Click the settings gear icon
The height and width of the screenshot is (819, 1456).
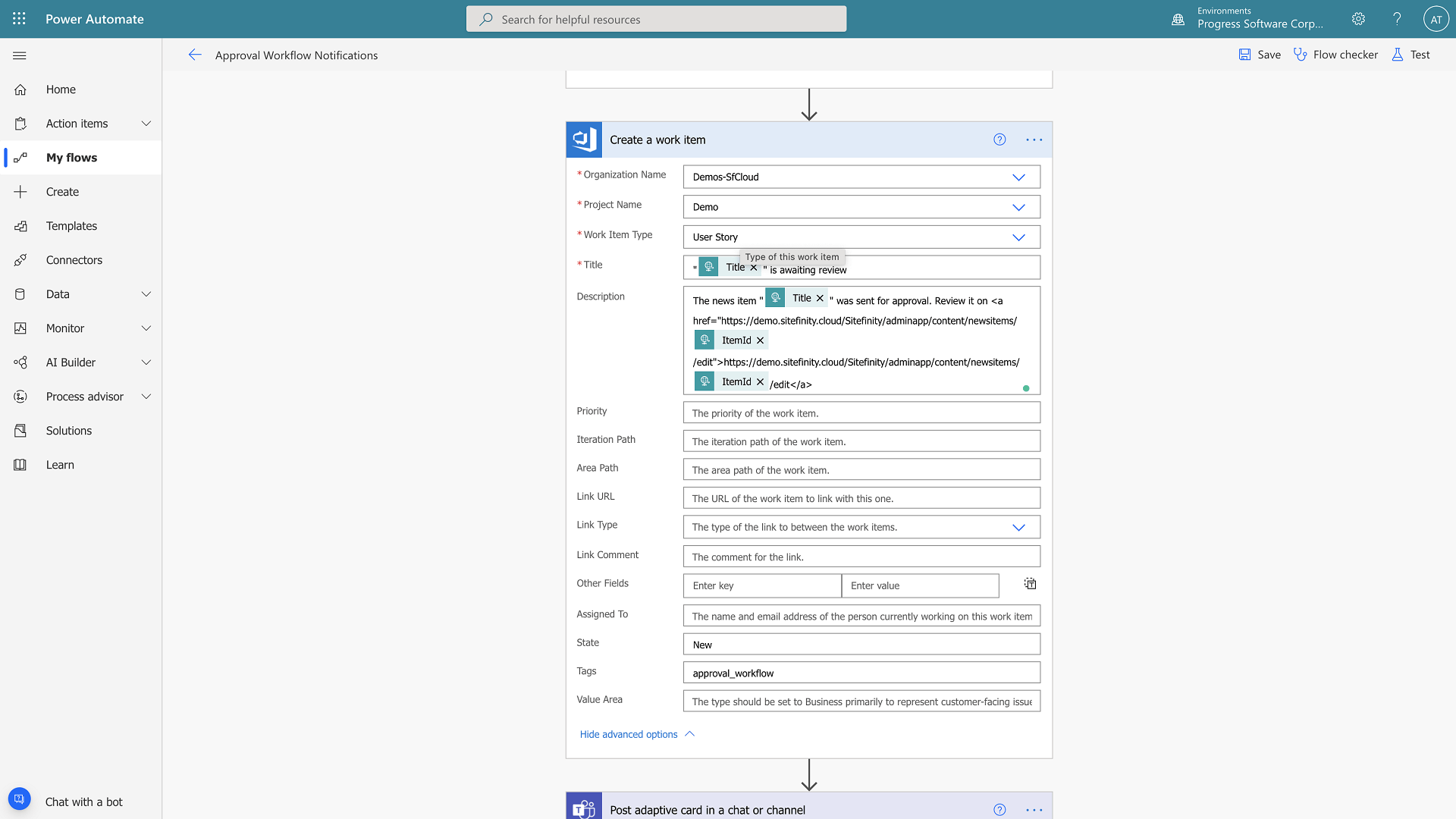pyautogui.click(x=1358, y=19)
